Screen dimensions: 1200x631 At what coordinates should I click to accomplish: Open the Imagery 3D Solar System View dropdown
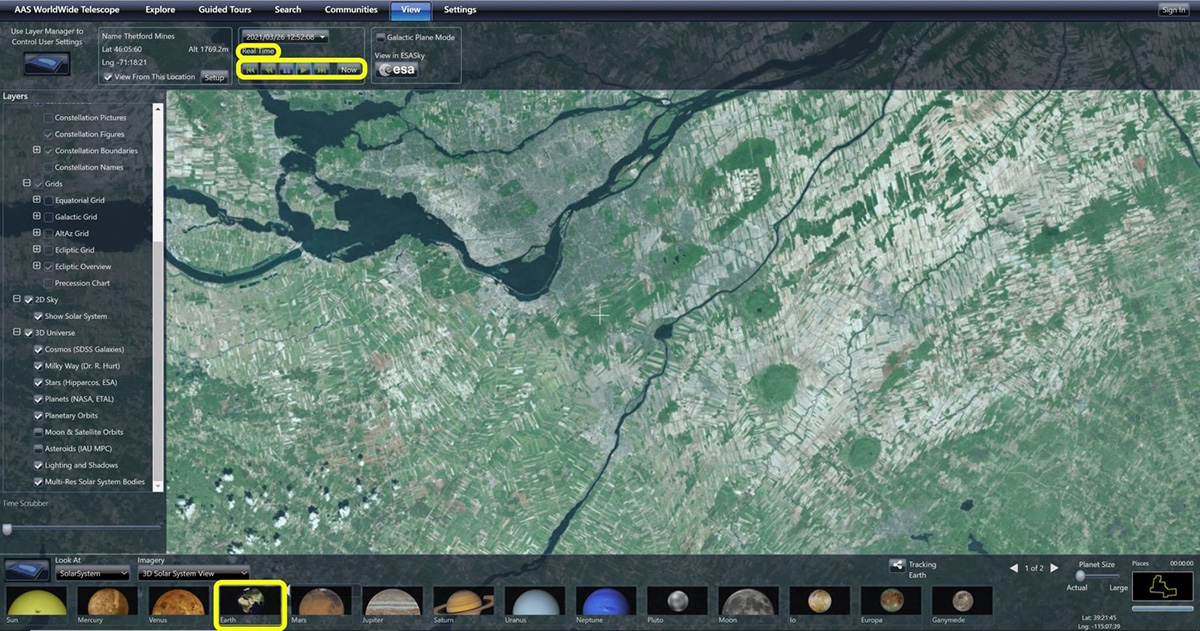click(x=193, y=573)
